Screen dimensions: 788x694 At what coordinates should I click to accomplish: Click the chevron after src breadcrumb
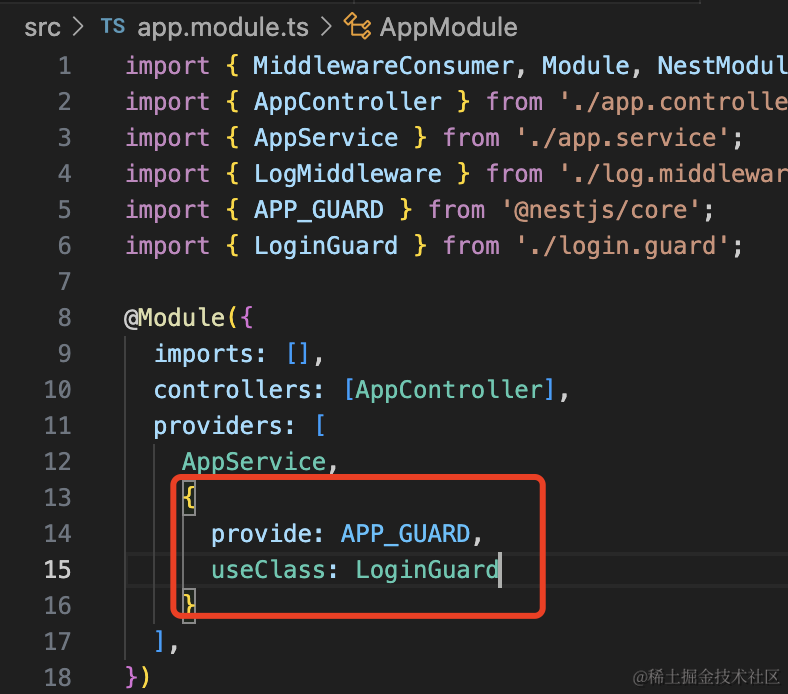coord(80,27)
